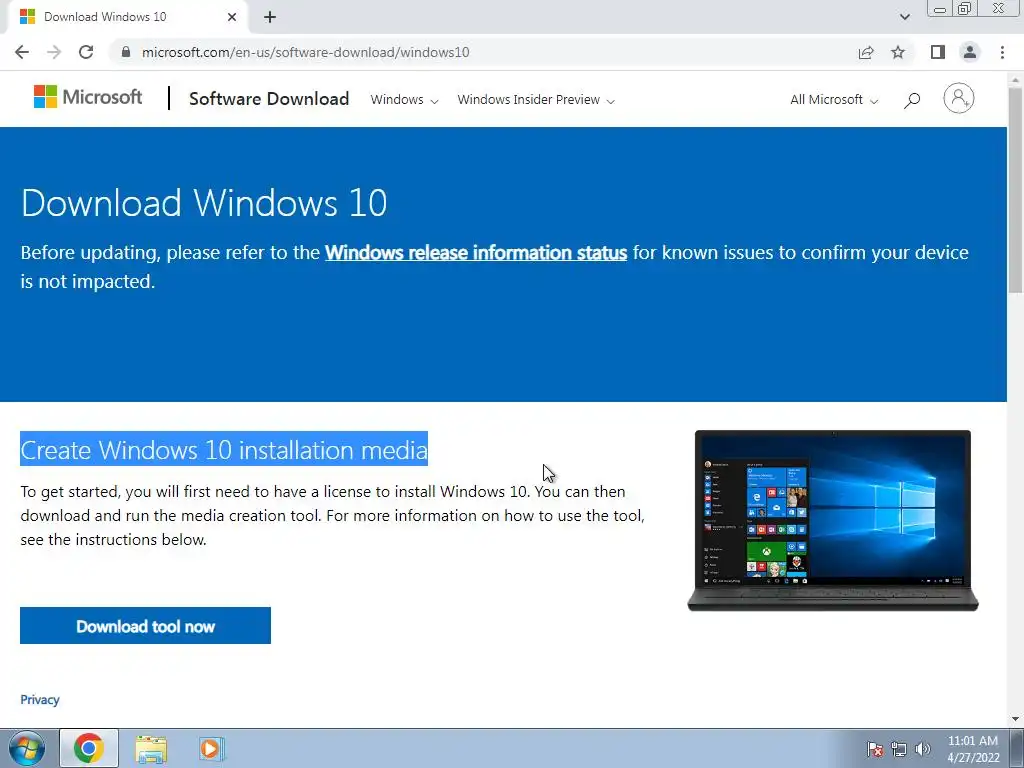Open the tab search chevron
The width and height of the screenshot is (1024, 768).
(x=904, y=17)
